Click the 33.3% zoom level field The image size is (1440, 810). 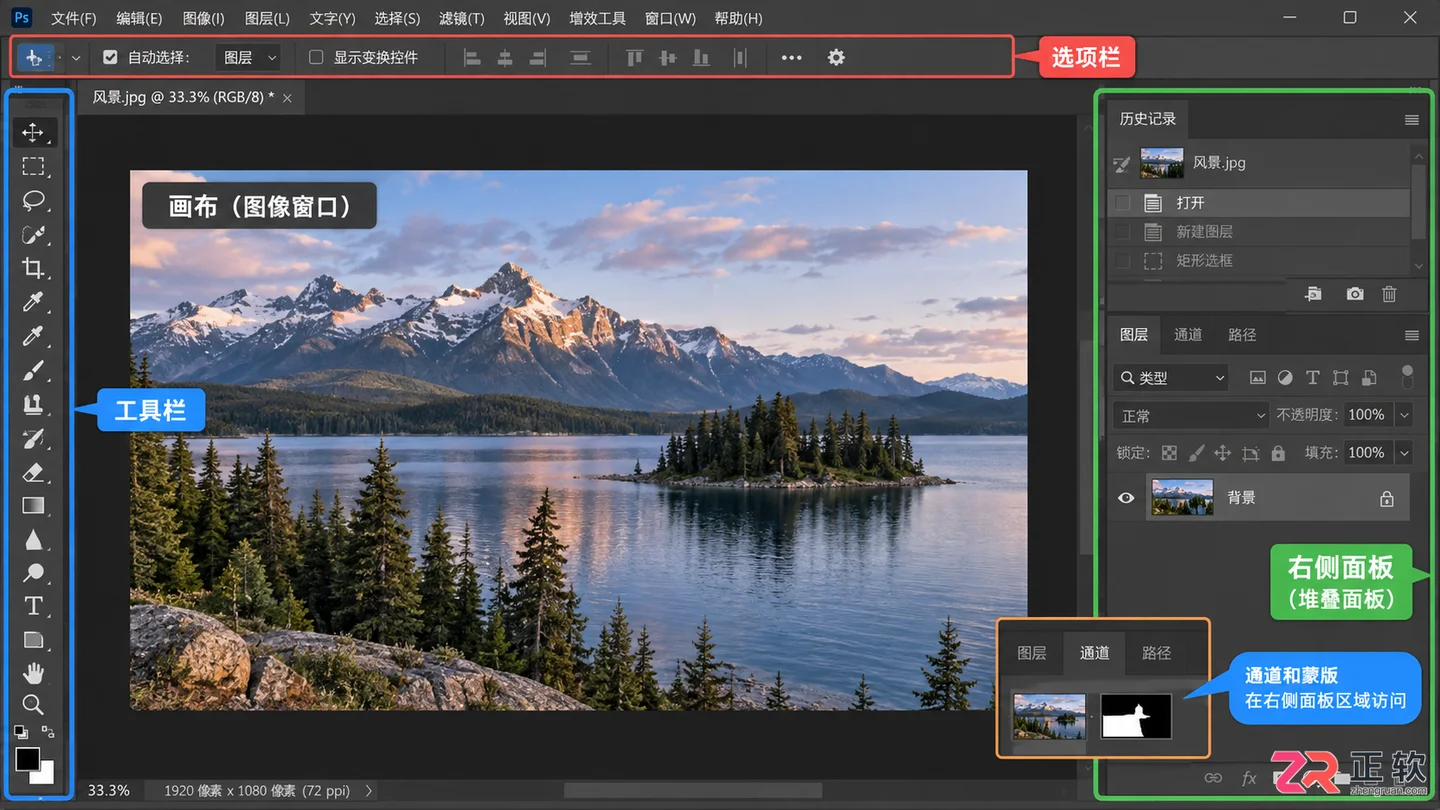(109, 791)
